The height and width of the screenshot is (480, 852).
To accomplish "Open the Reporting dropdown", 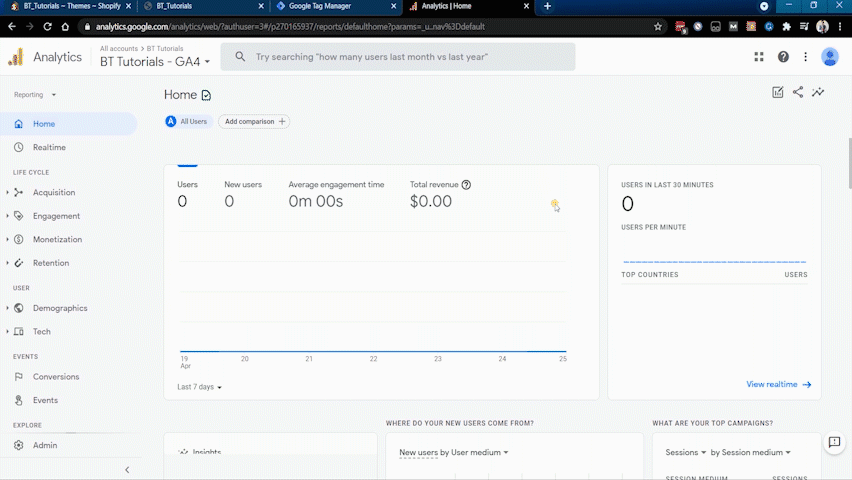I will 35,95.
